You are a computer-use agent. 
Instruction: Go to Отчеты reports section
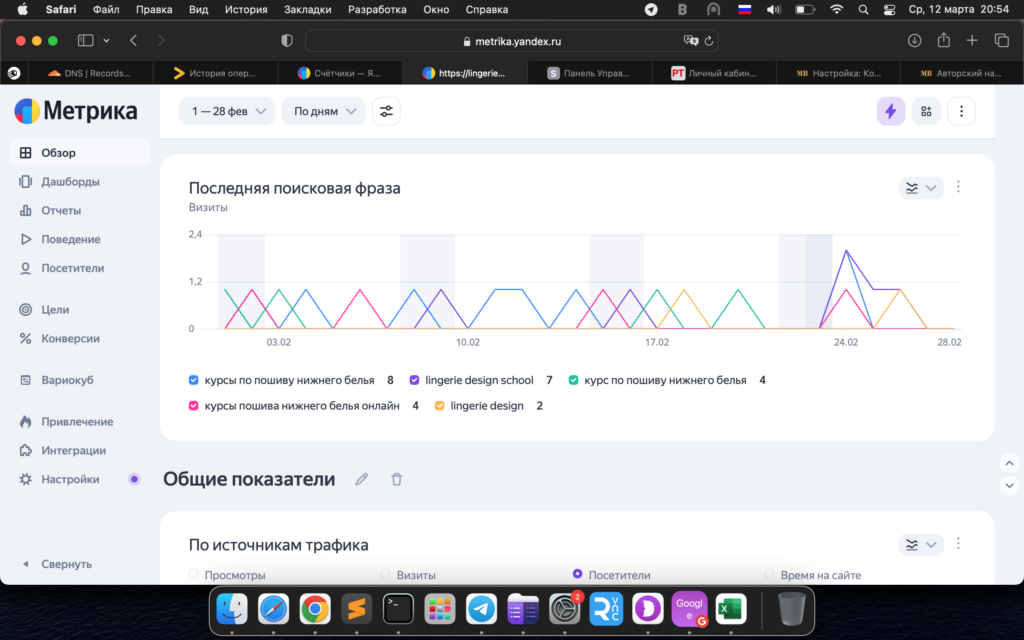click(61, 210)
